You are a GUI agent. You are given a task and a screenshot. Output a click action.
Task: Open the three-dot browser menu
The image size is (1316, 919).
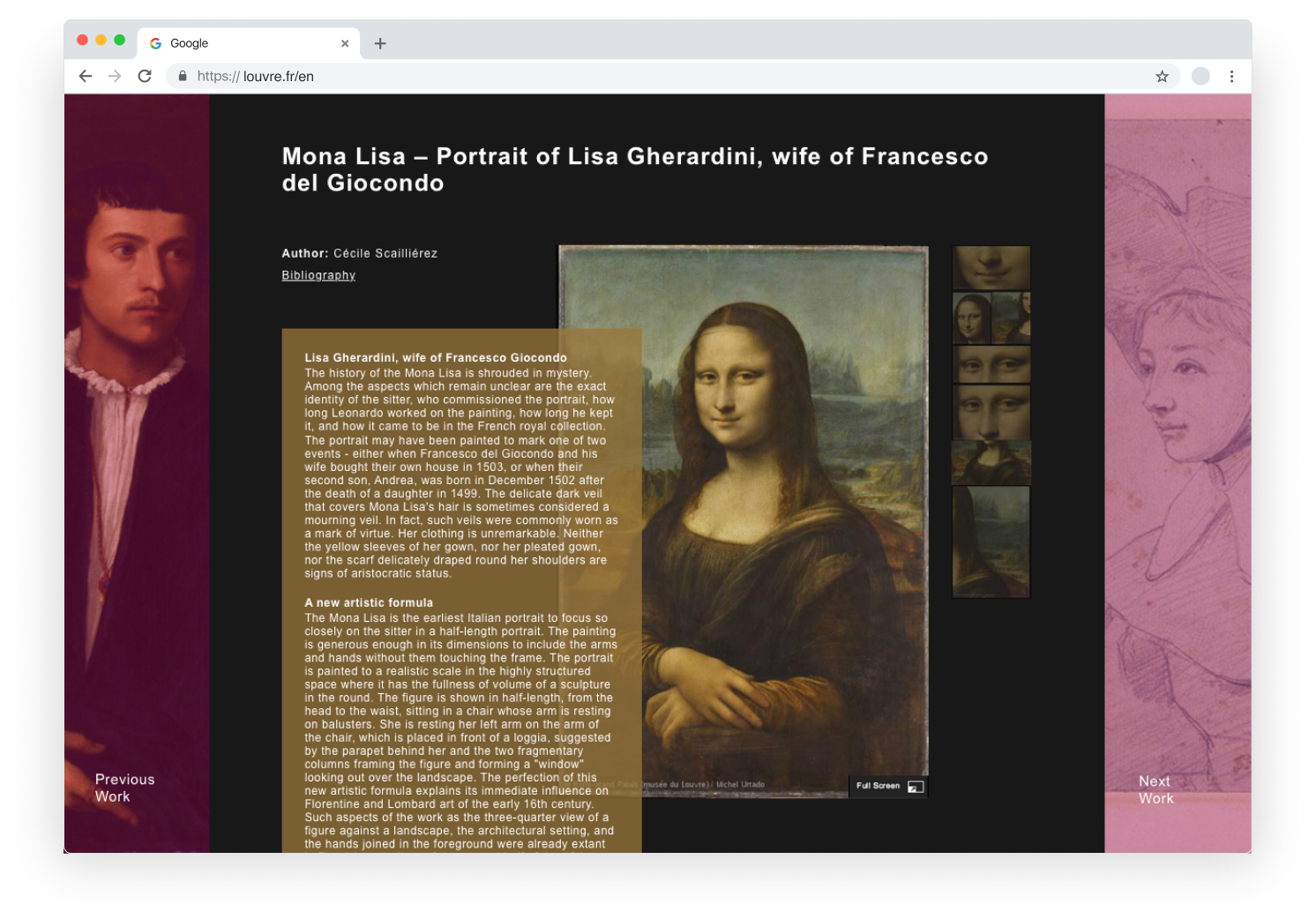pyautogui.click(x=1231, y=77)
